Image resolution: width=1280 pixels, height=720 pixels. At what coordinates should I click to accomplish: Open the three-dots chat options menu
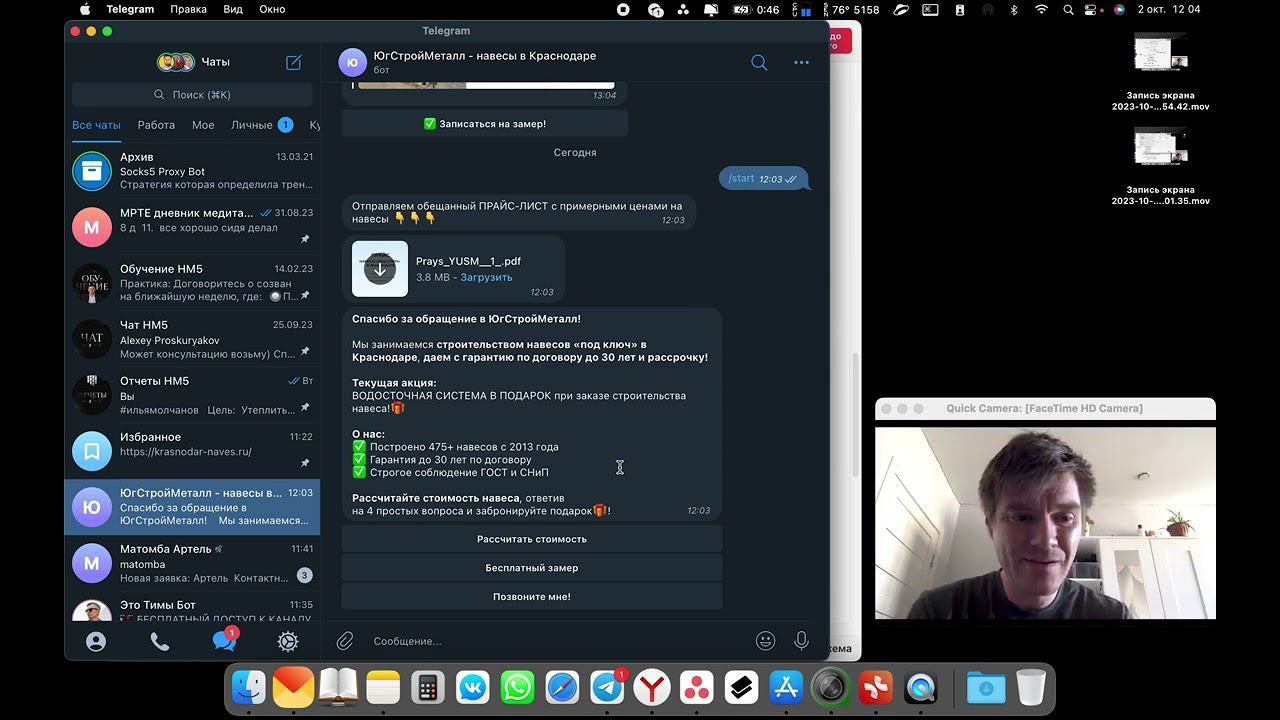[801, 62]
